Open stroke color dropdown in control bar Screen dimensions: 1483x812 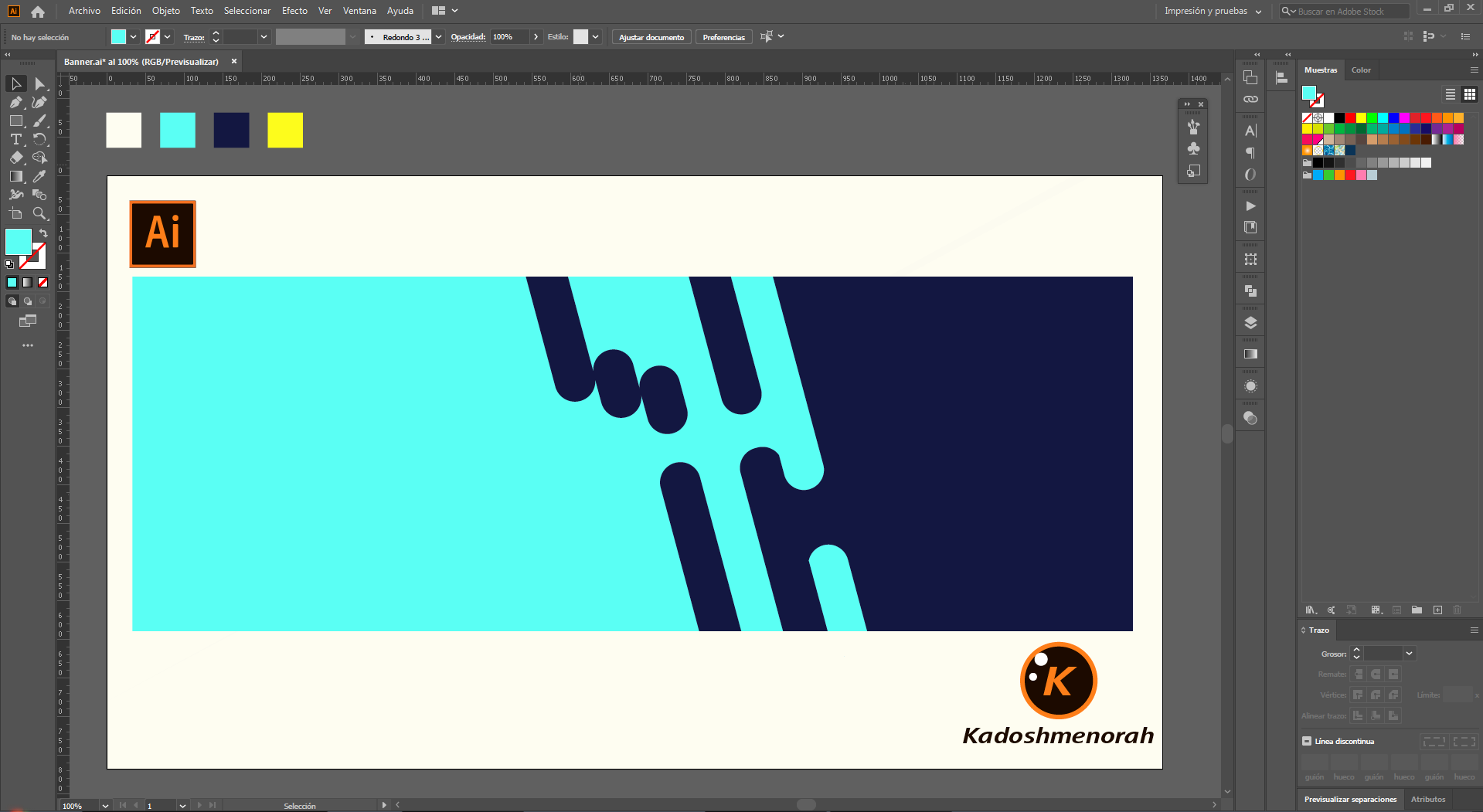point(168,37)
